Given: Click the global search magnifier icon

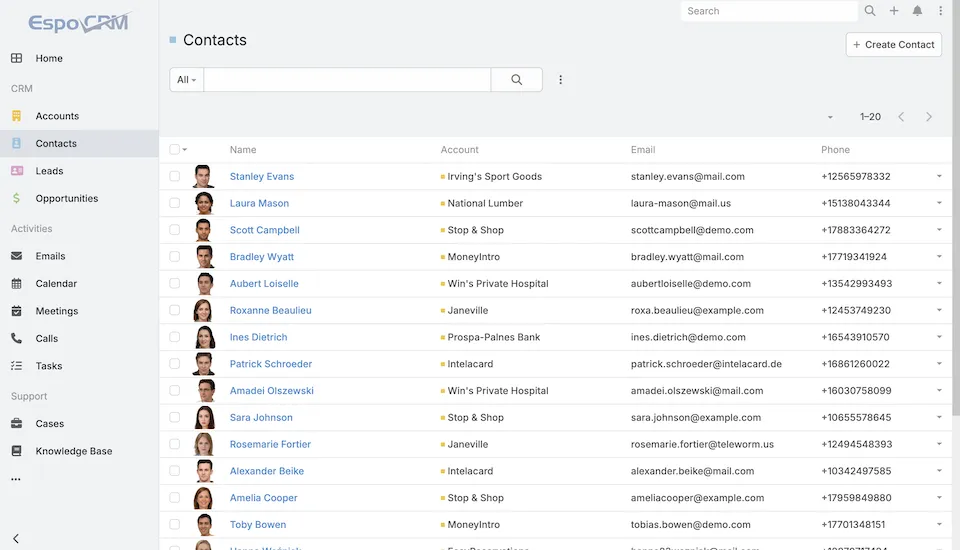Looking at the screenshot, I should (x=870, y=11).
